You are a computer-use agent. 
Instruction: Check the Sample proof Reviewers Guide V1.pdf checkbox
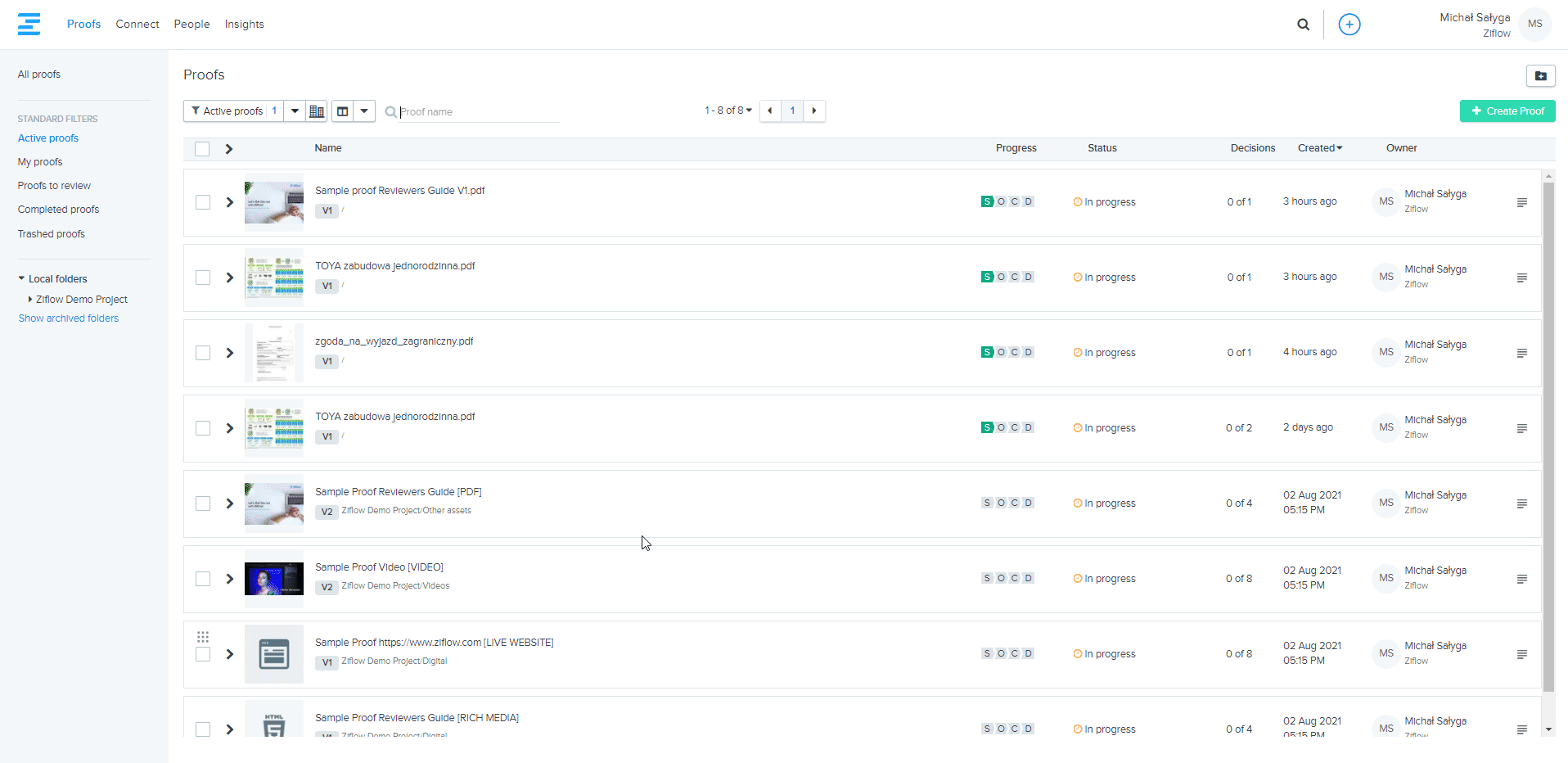(203, 202)
